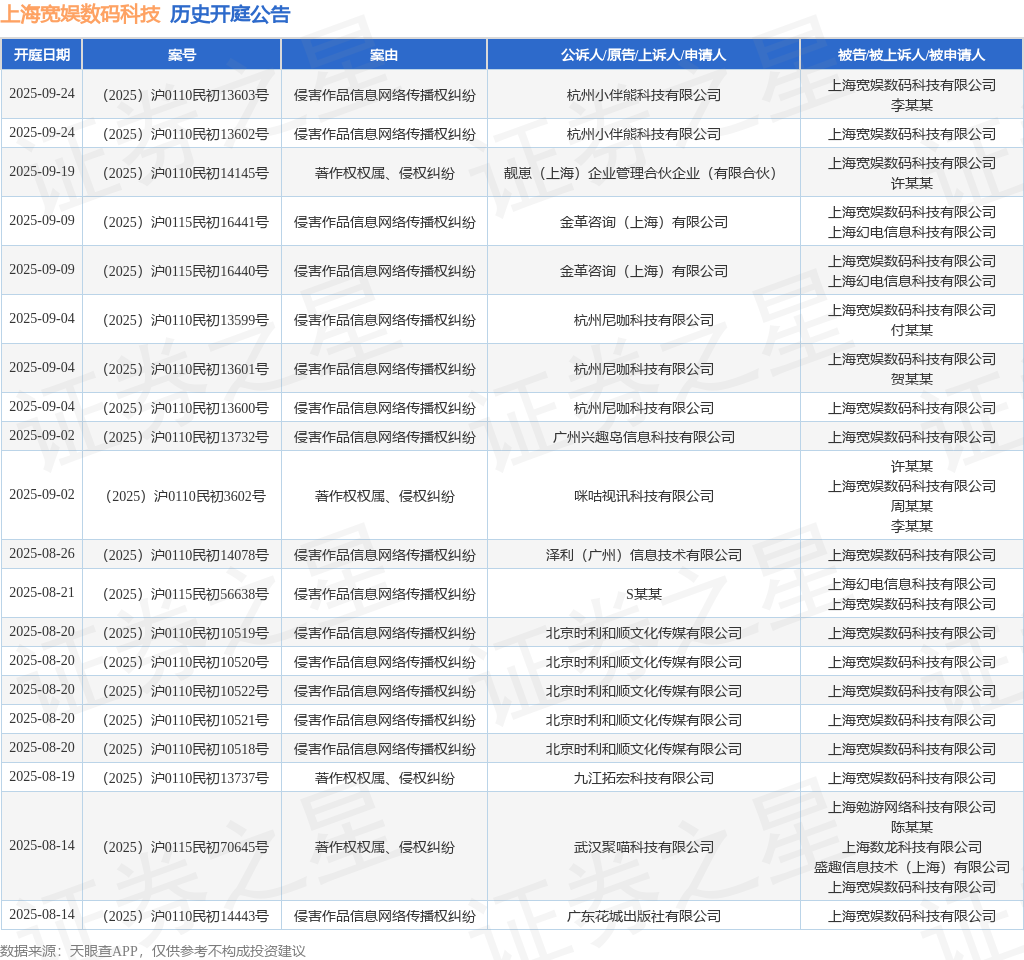Select case number 沪0110民初13602号

[x=185, y=135]
